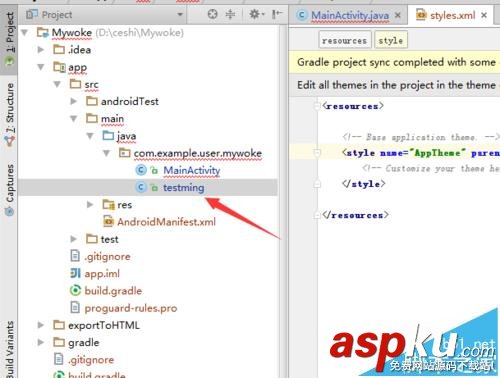Click the resources breadcrumb
500x378 pixels.
coord(345,41)
